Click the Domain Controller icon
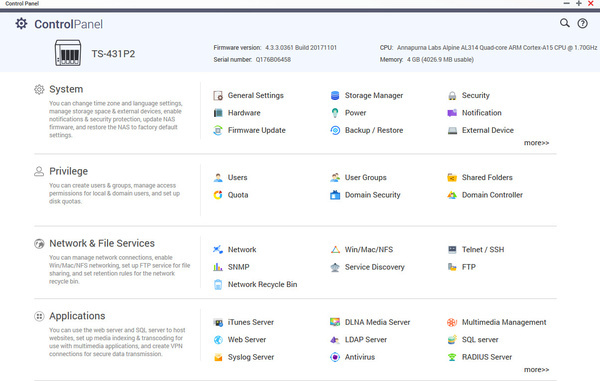This screenshot has width=600, height=381. (452, 195)
